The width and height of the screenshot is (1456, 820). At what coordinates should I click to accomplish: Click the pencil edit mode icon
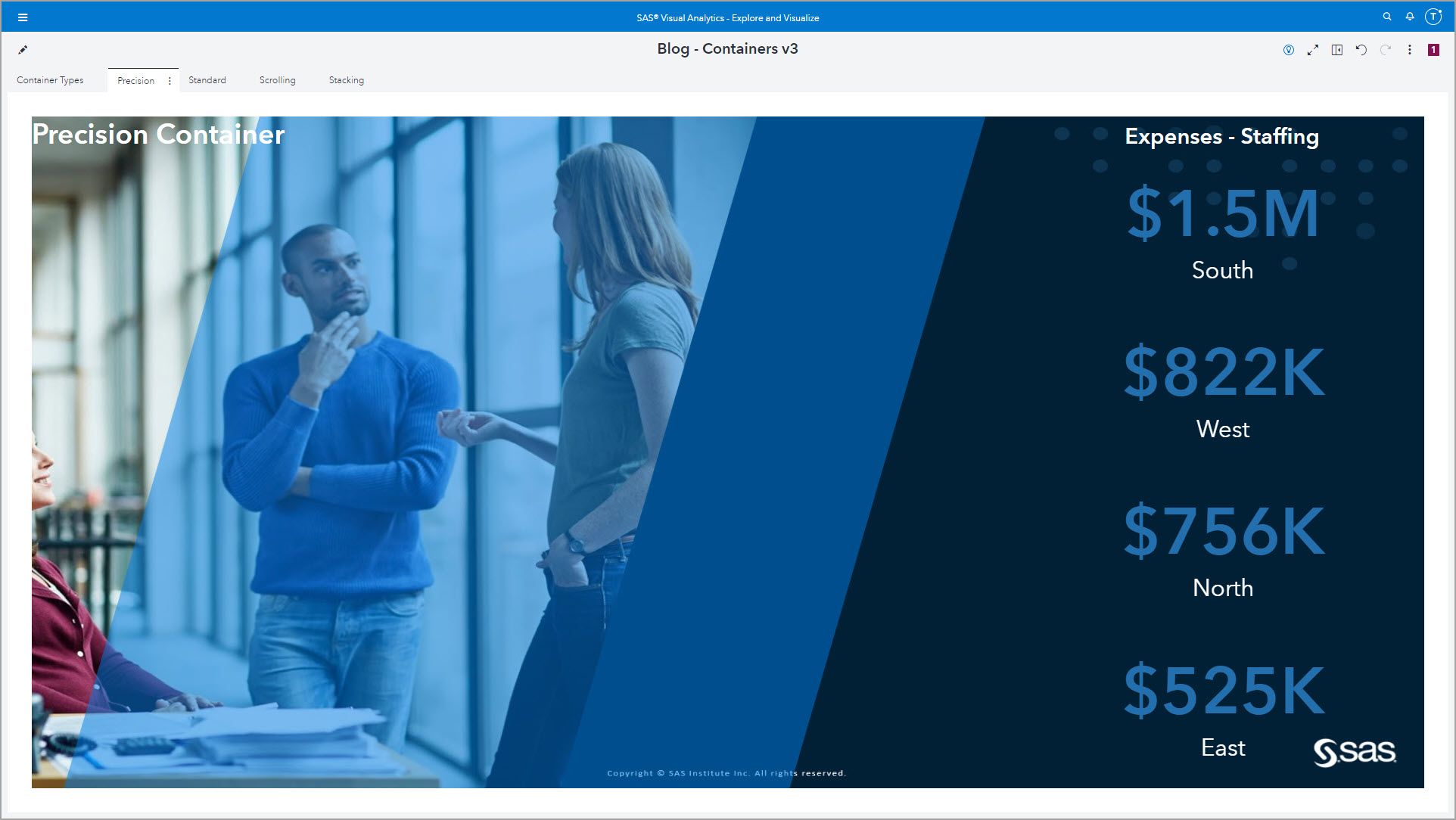click(x=23, y=50)
